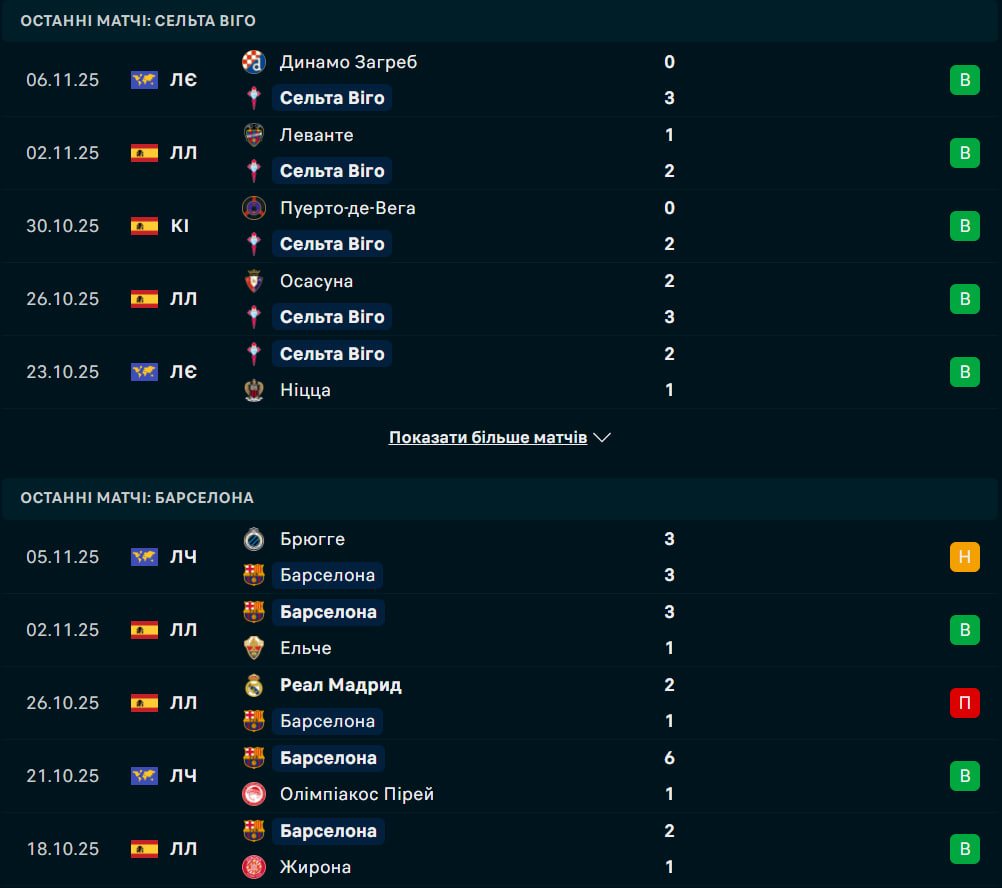This screenshot has width=1002, height=888.
Task: Click the Osasuna club crest
Action: click(254, 281)
